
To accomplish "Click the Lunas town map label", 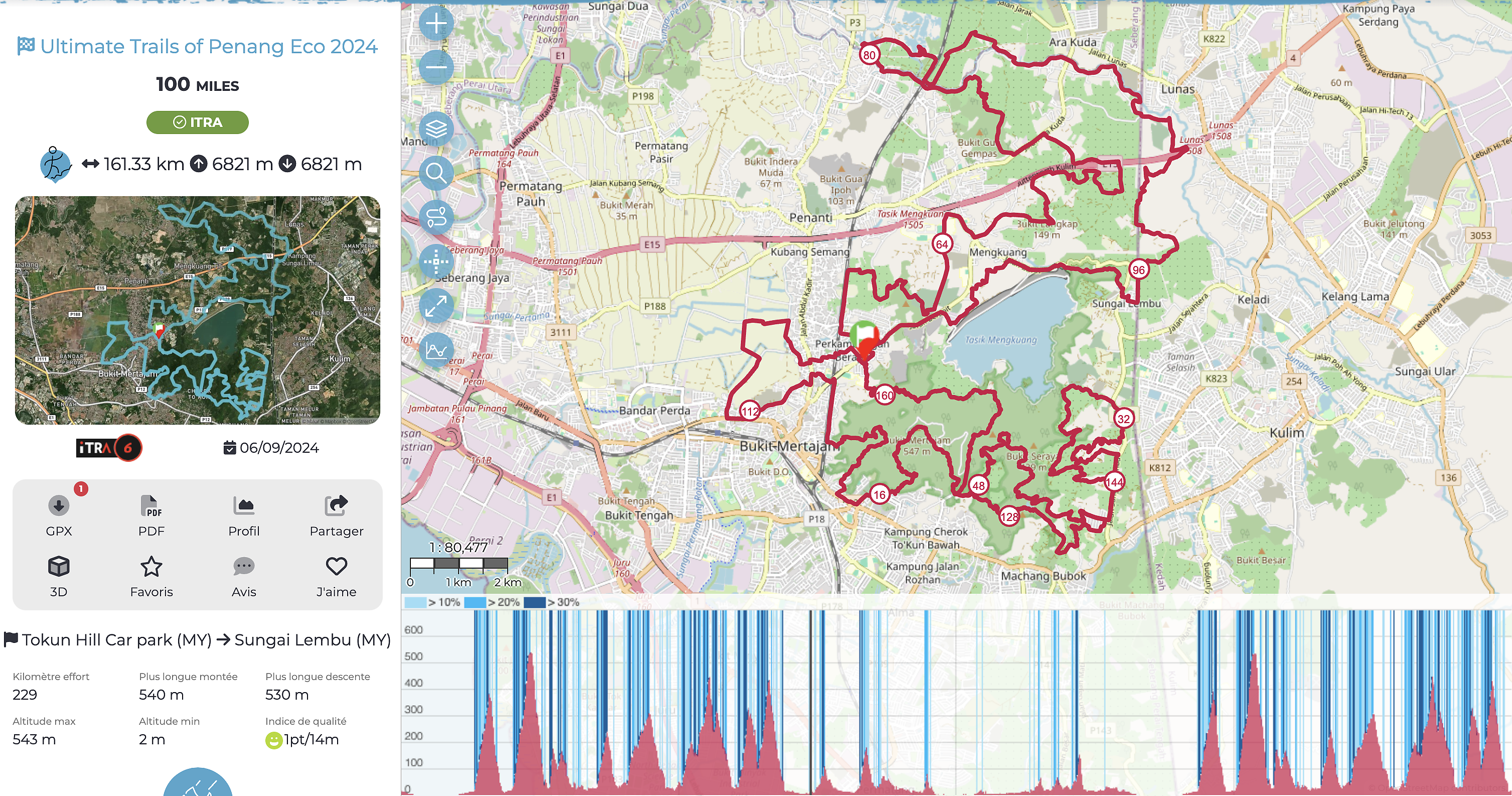I will pyautogui.click(x=1177, y=89).
